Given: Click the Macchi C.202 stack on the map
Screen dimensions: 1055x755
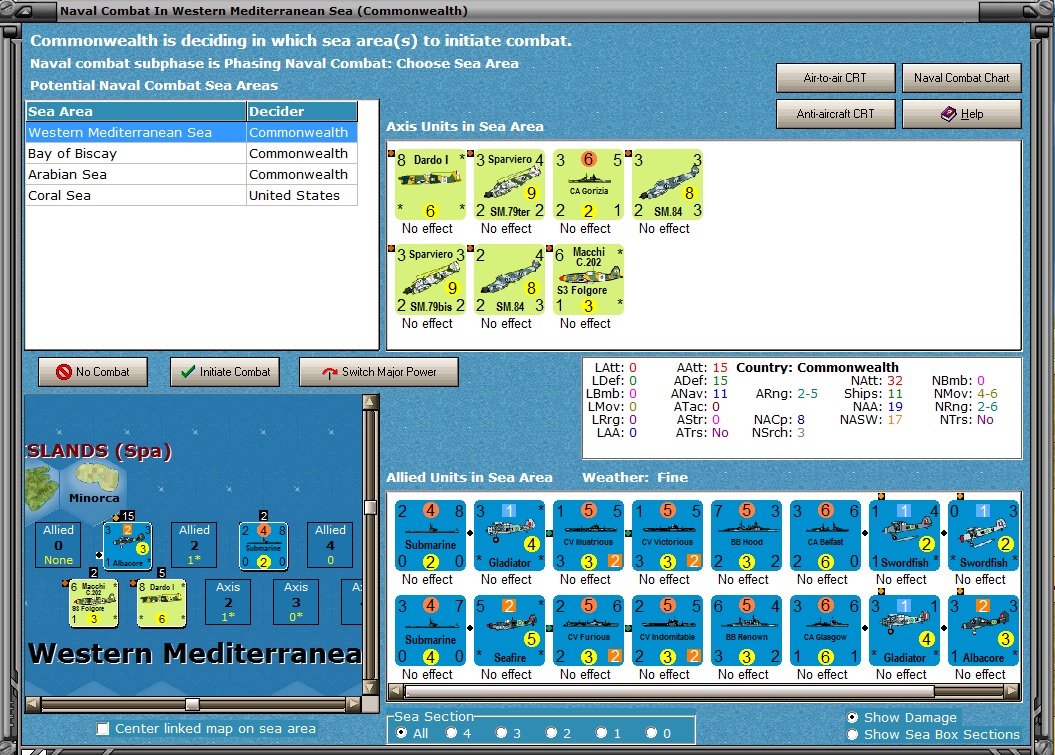Looking at the screenshot, I should [94, 603].
